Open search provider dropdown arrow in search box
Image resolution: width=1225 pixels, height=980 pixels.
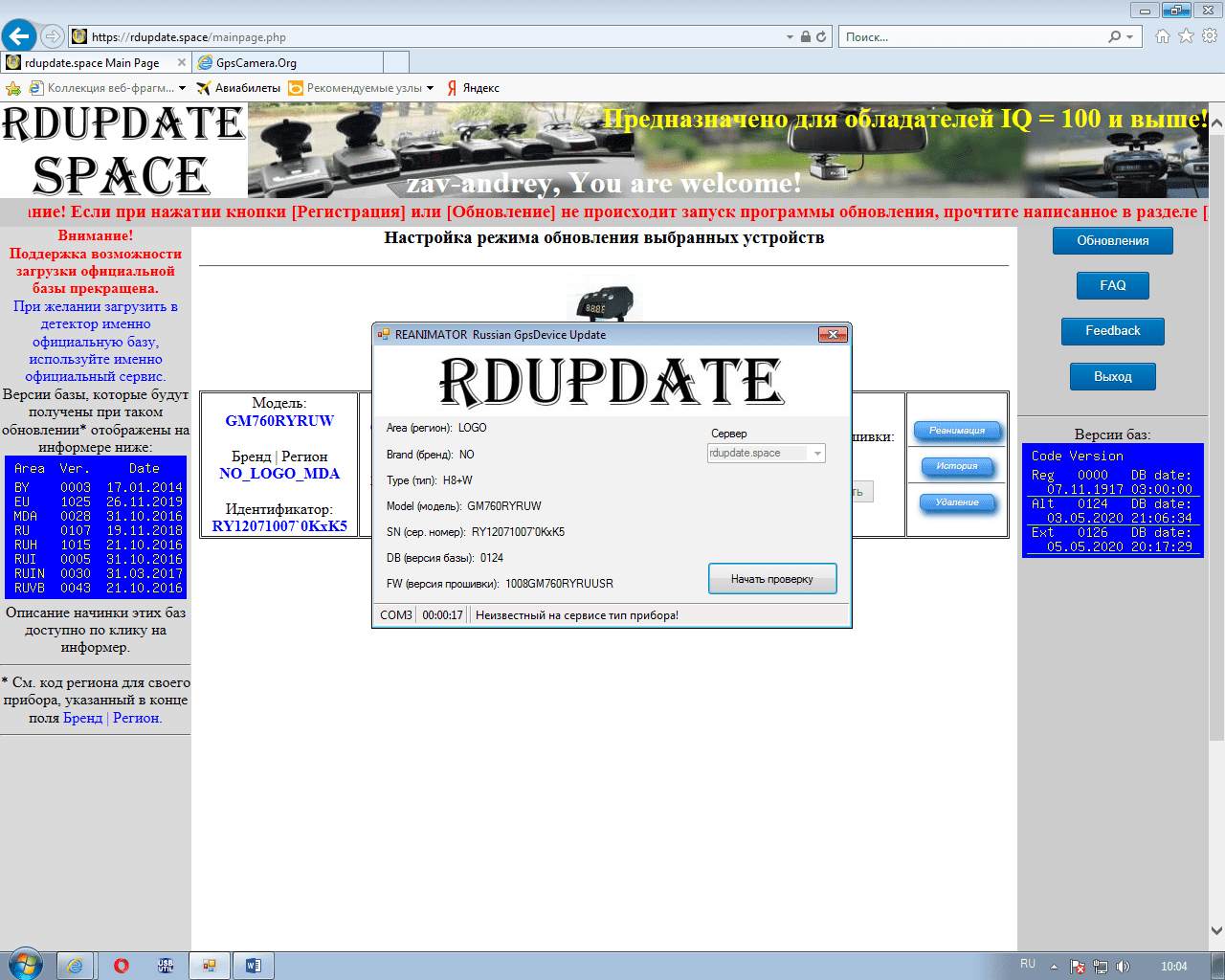[x=1129, y=37]
